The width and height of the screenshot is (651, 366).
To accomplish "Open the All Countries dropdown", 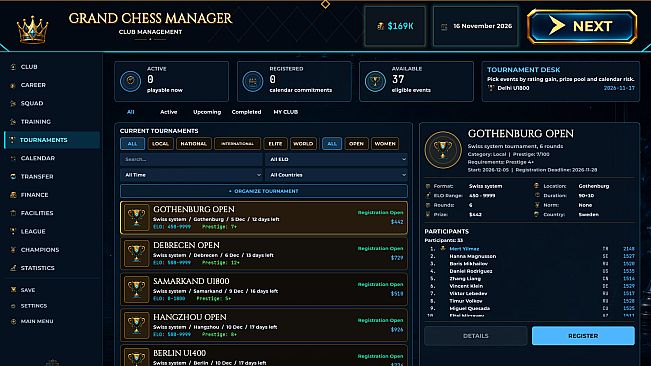I will click(x=336, y=175).
